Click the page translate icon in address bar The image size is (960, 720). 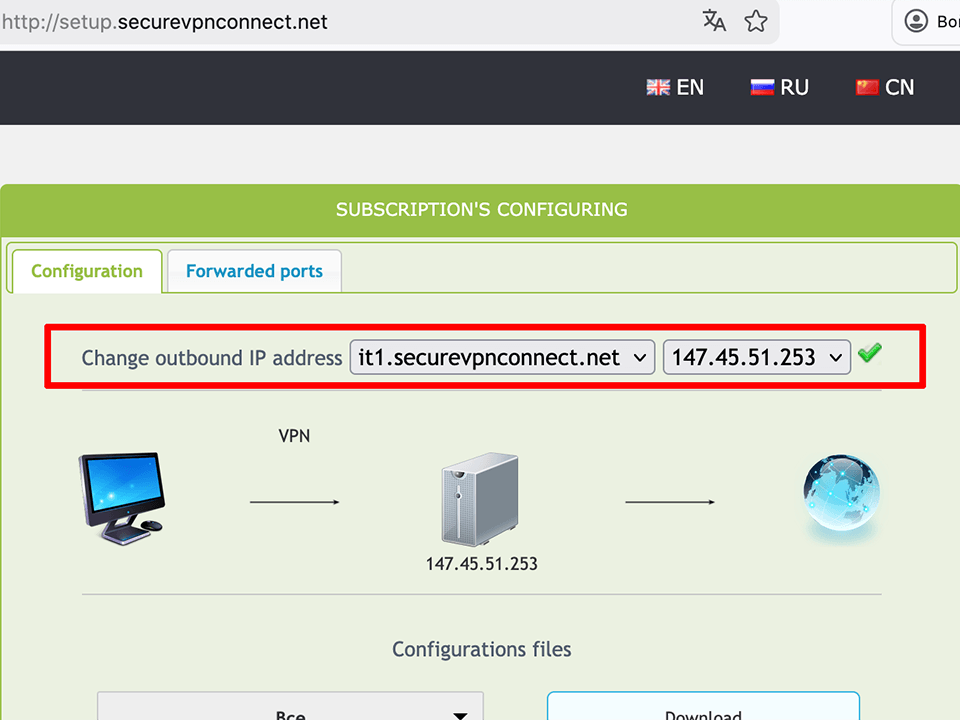714,20
